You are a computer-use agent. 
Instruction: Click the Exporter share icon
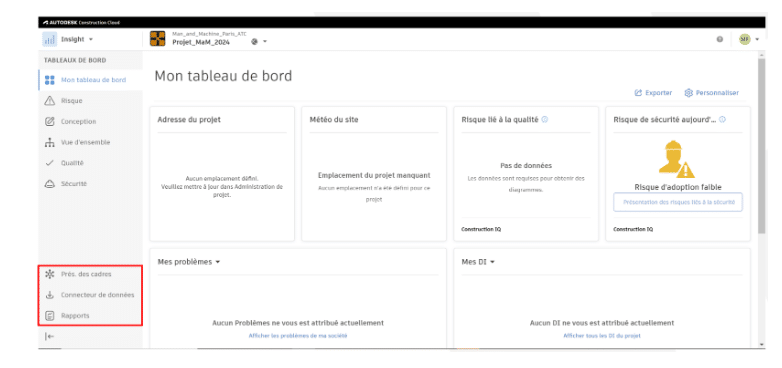click(x=638, y=93)
